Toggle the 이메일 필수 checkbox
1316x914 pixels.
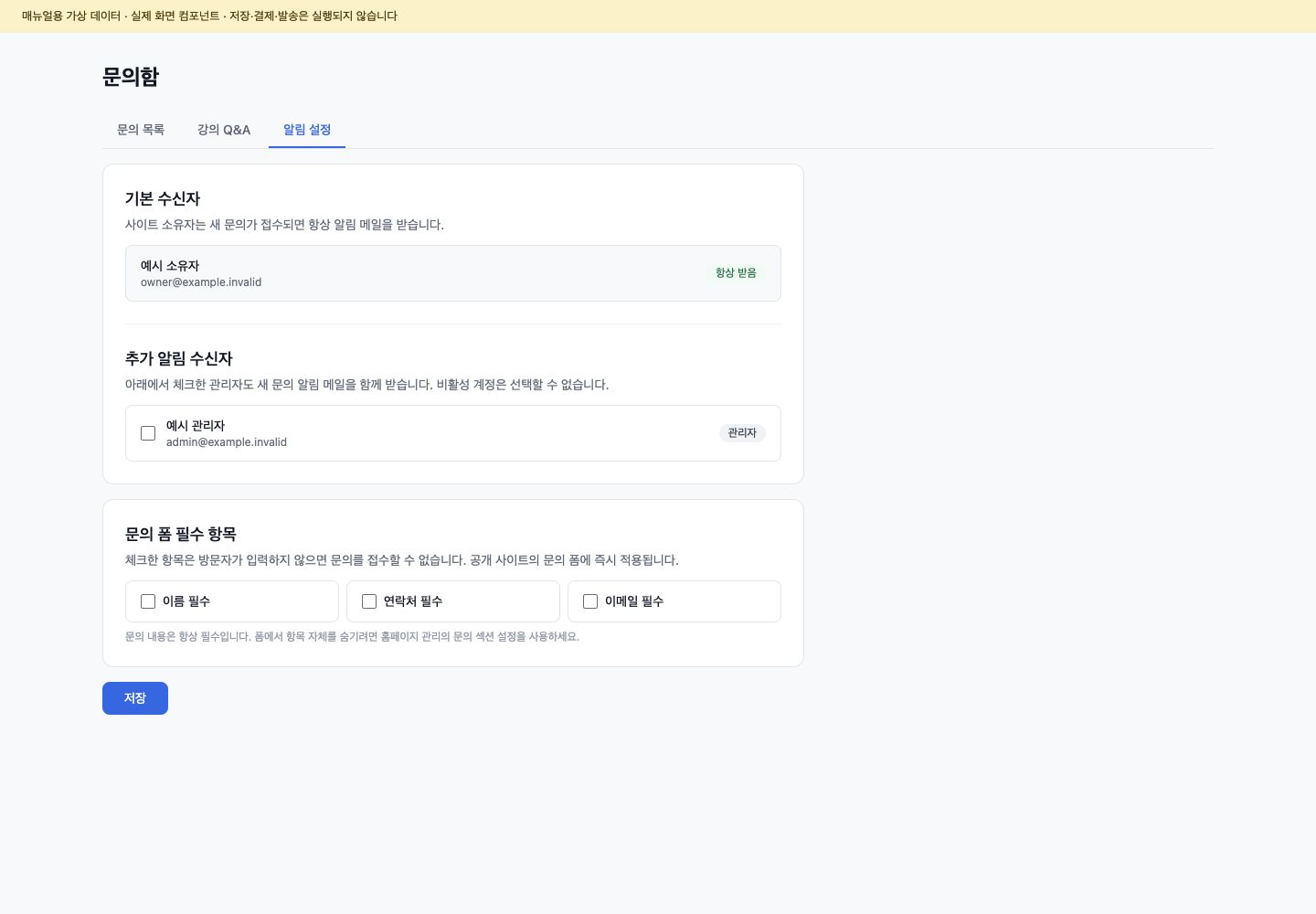590,601
